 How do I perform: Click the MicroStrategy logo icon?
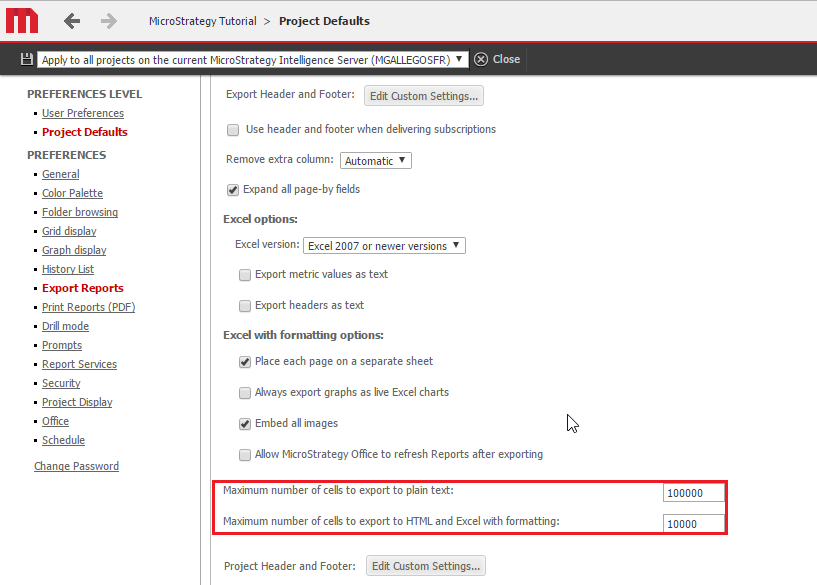pos(20,20)
